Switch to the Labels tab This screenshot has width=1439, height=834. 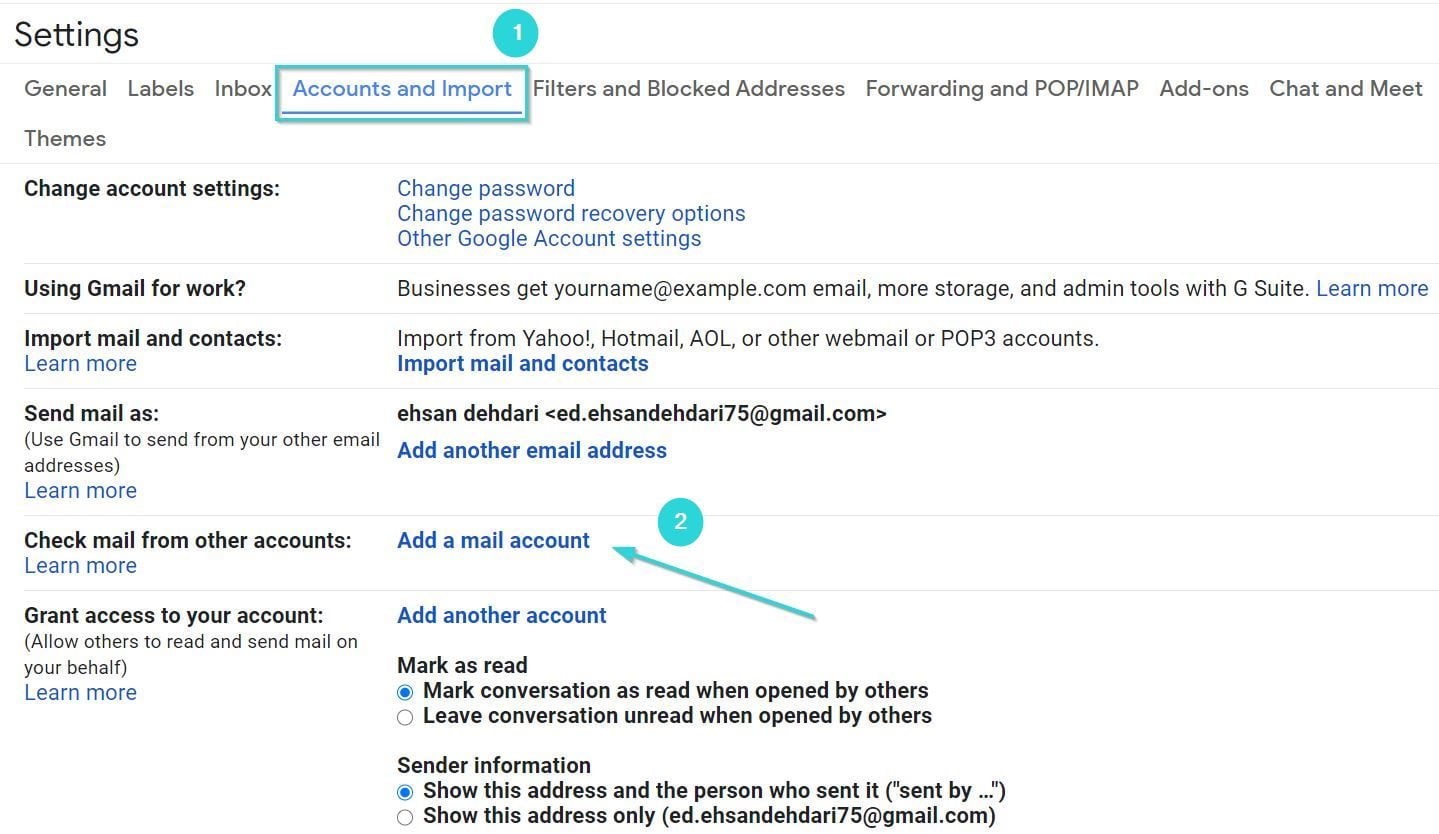coord(160,89)
